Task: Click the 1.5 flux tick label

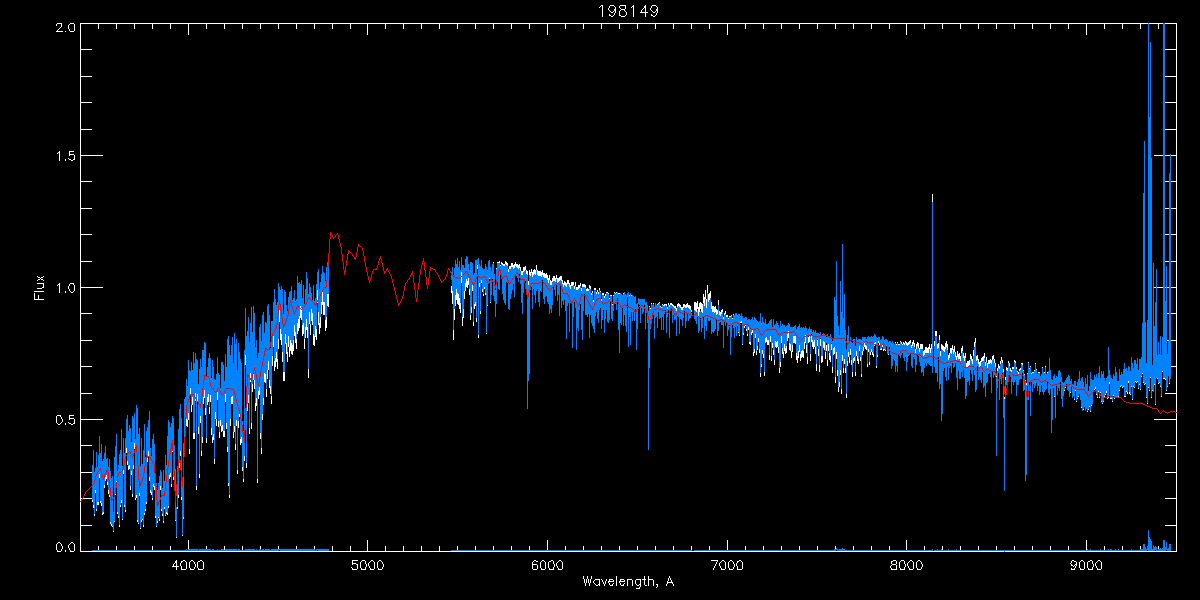Action: (x=65, y=156)
